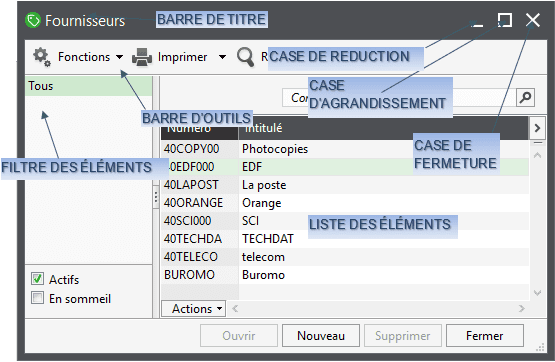Image resolution: width=555 pixels, height=362 pixels.
Task: Select the 40COPY00 row number
Action: (x=191, y=149)
